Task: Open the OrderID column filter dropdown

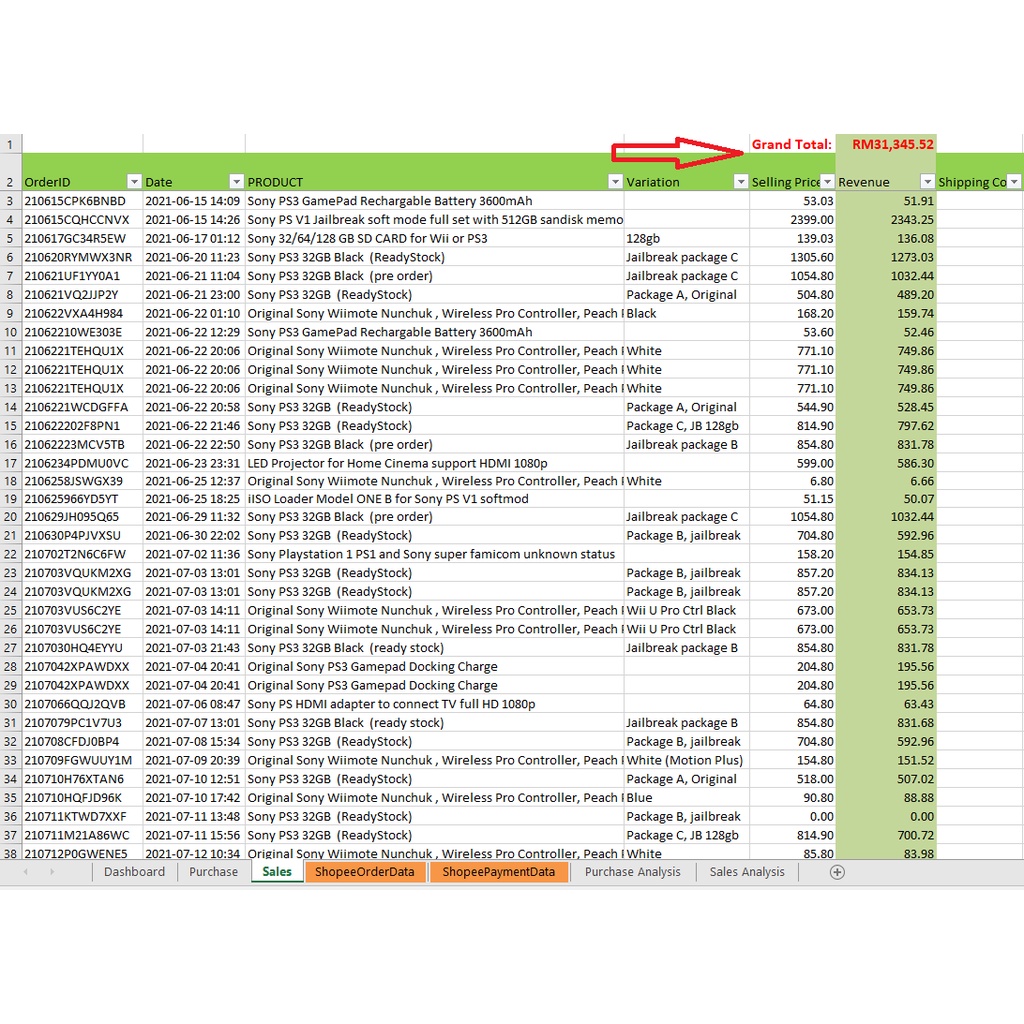Action: click(x=134, y=182)
